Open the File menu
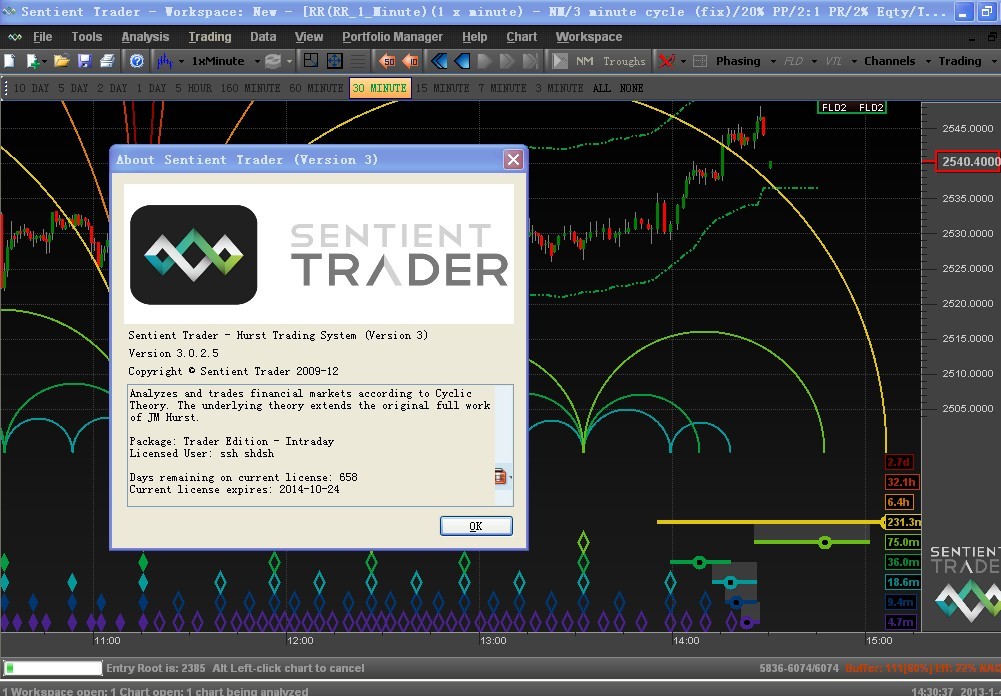 (42, 37)
